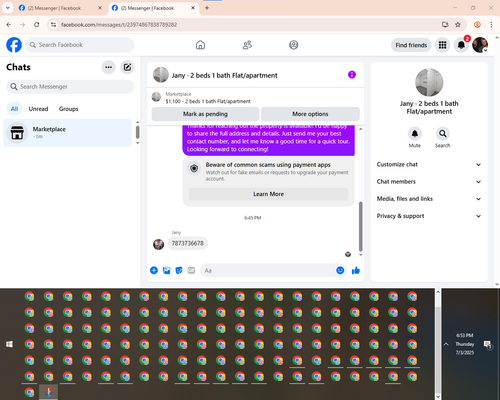The height and width of the screenshot is (400, 500).
Task: Reload the page in Chrome
Action: 37,24
